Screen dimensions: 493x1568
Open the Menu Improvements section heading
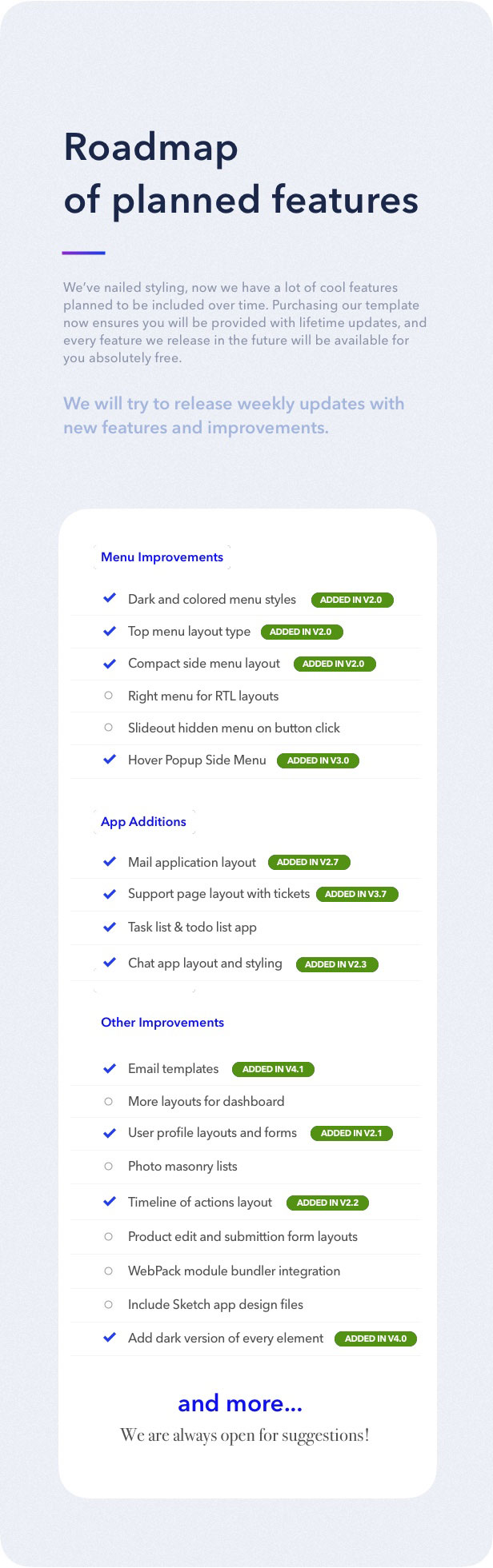pyautogui.click(x=162, y=557)
